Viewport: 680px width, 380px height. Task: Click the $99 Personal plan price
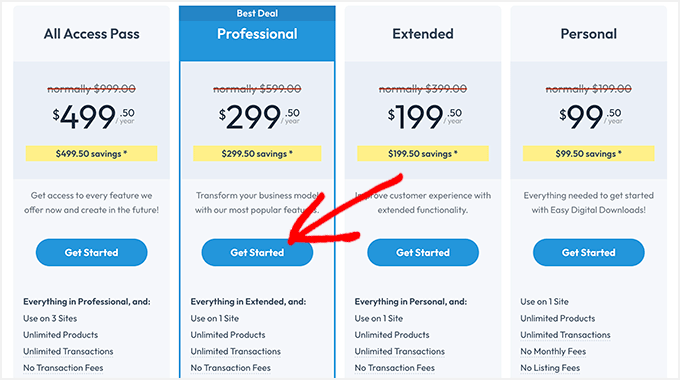[591, 117]
